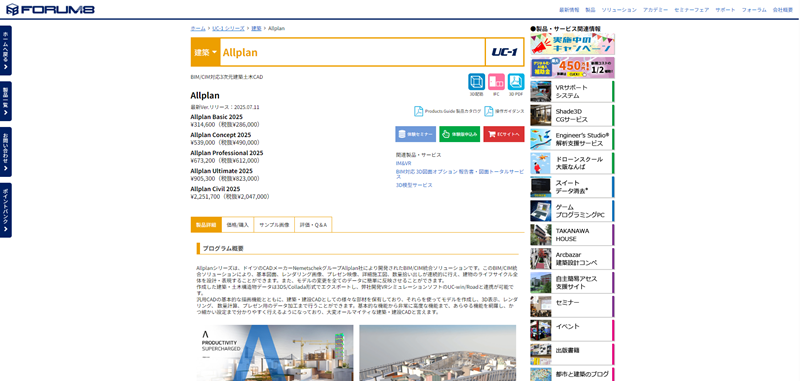
Task: Open TAKANAWA HOUSE sidebar card
Action: click(572, 235)
